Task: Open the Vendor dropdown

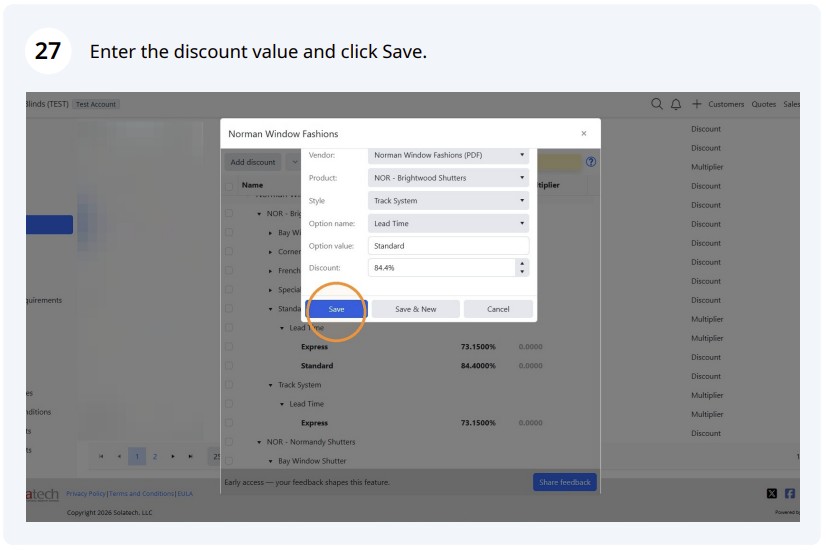Action: (448, 155)
